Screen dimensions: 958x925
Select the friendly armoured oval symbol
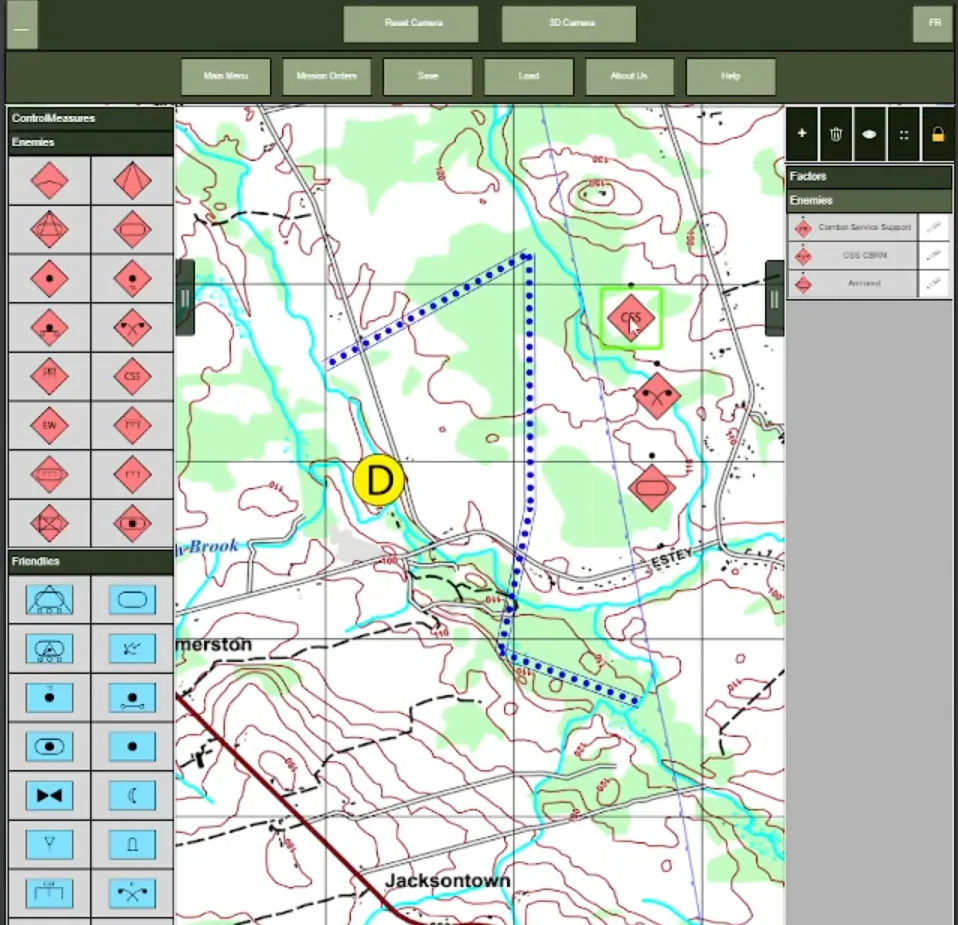point(132,599)
